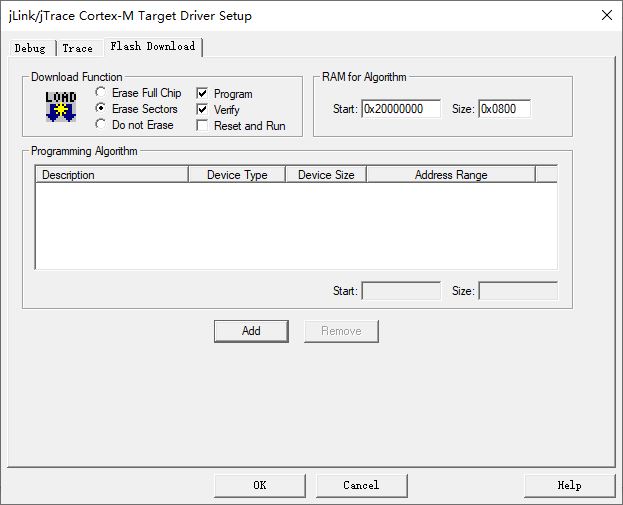Click Cancel to discard changes

(362, 486)
